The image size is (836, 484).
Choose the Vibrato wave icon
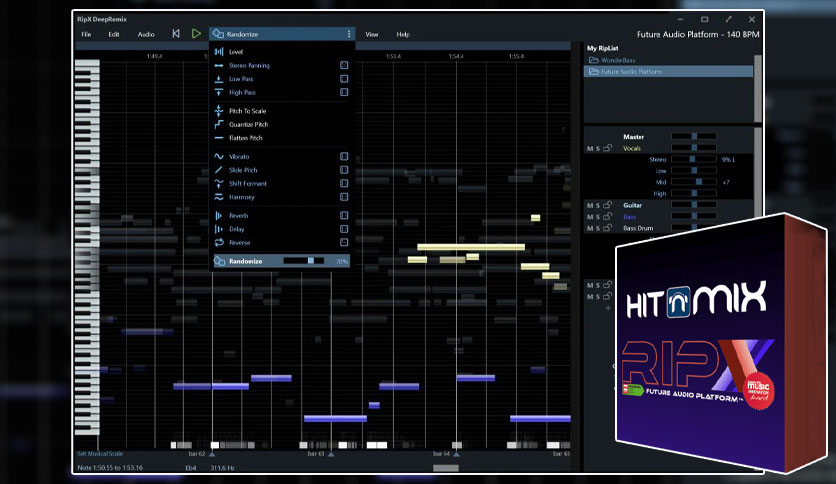click(219, 157)
